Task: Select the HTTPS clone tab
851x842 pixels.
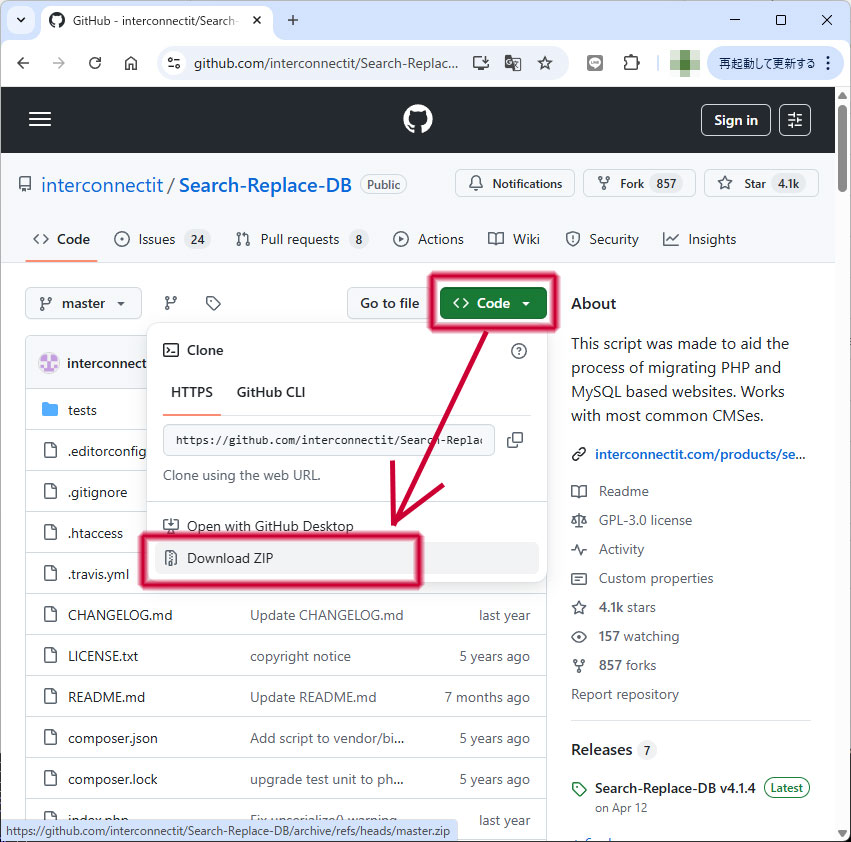Action: [x=192, y=392]
